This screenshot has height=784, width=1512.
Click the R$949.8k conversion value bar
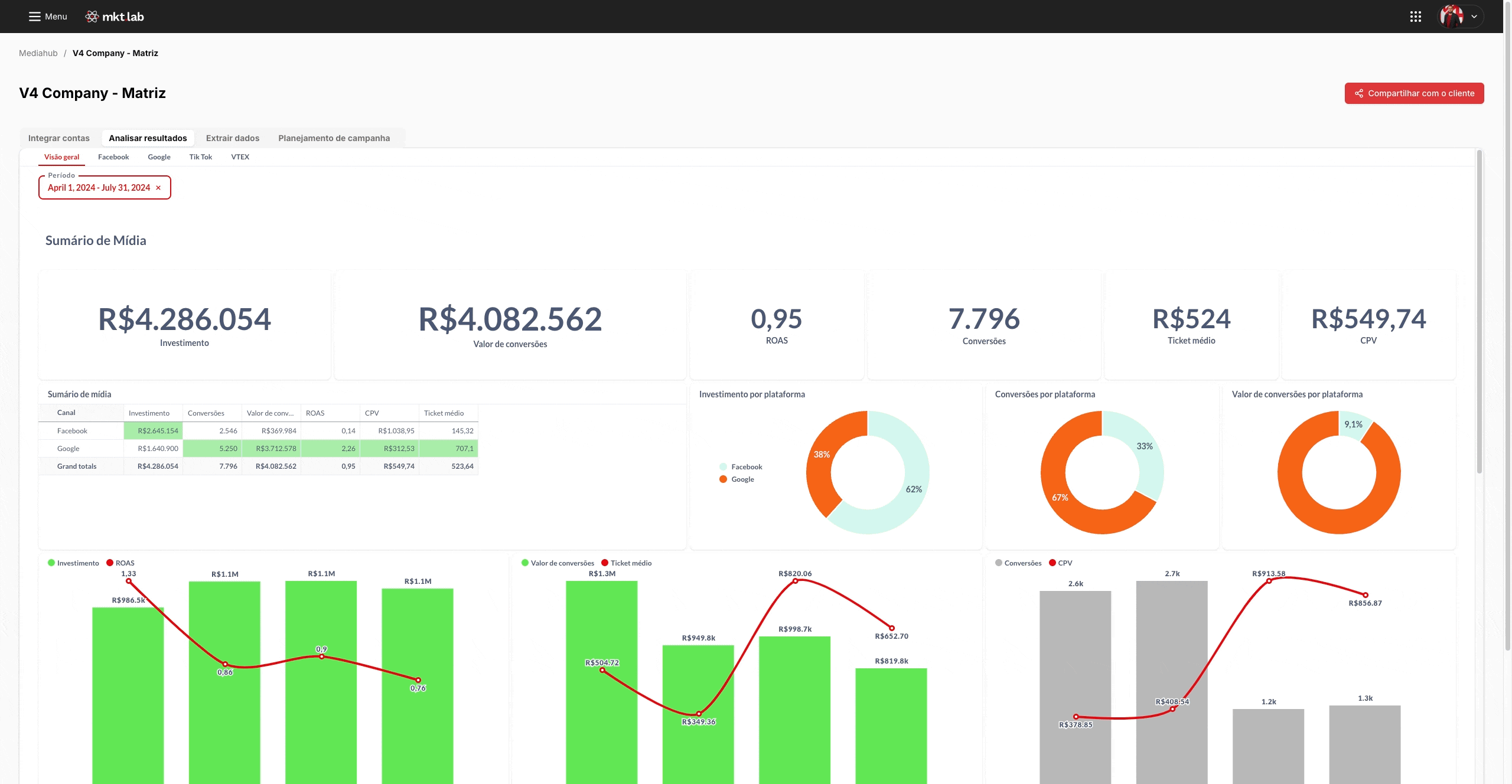698,714
